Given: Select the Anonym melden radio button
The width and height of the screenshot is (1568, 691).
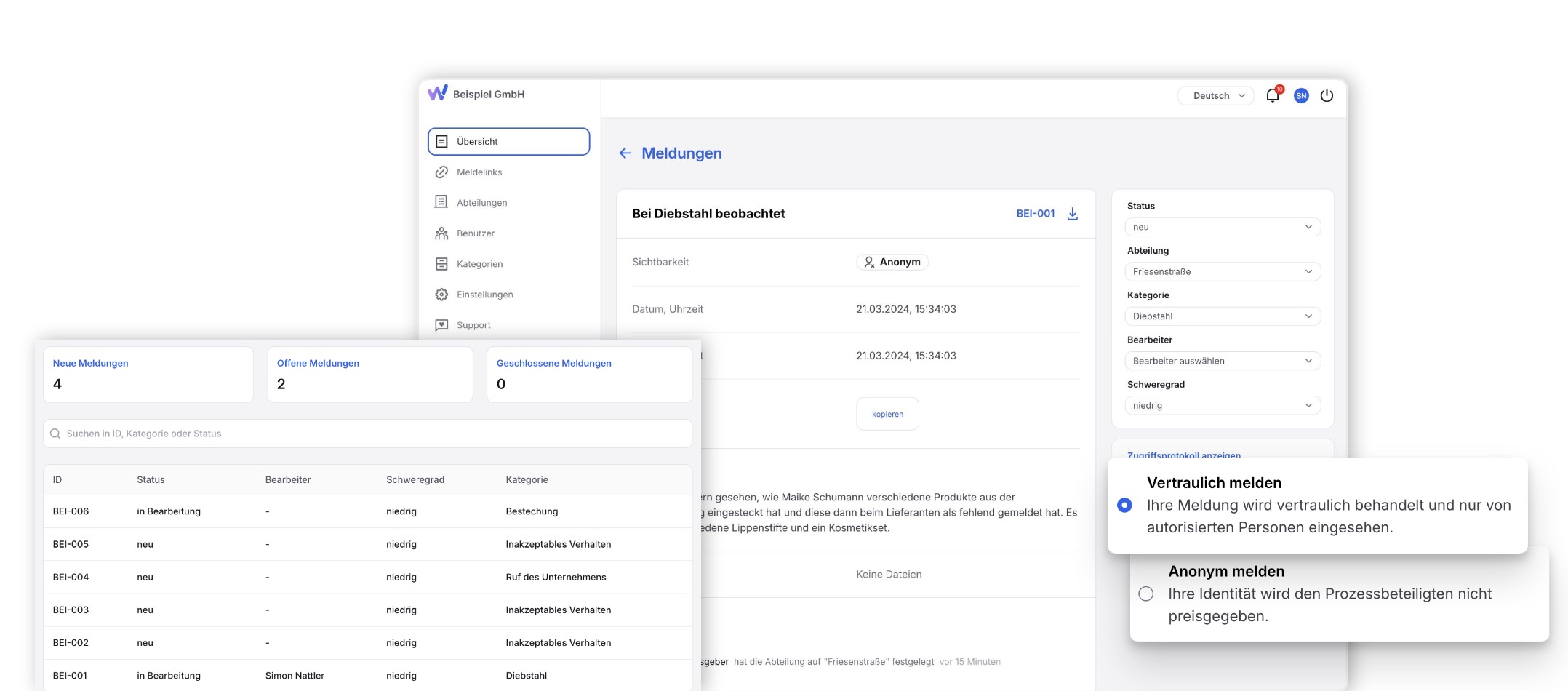Looking at the screenshot, I should point(1146,594).
